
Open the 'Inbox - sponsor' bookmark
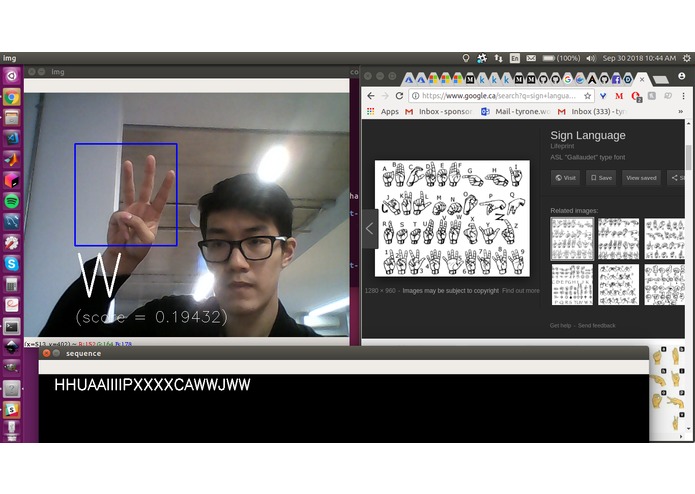click(x=439, y=112)
